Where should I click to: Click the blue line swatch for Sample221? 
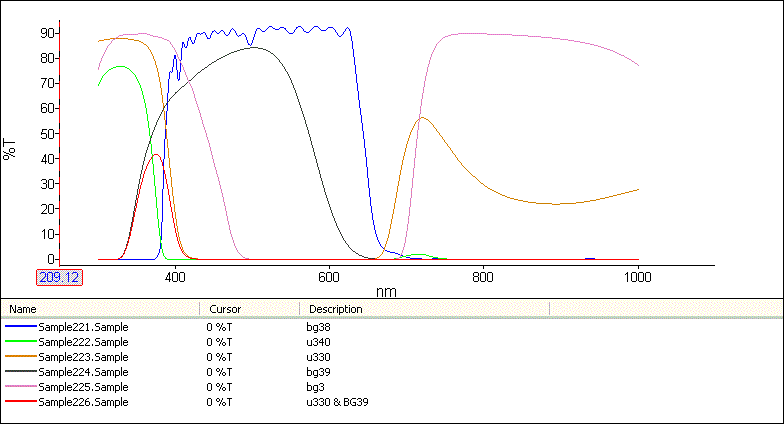22,327
